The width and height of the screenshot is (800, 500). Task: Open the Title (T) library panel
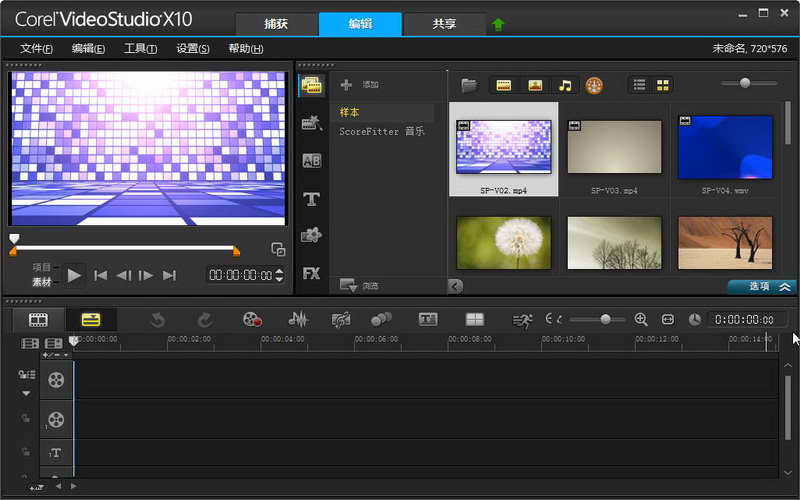point(311,198)
